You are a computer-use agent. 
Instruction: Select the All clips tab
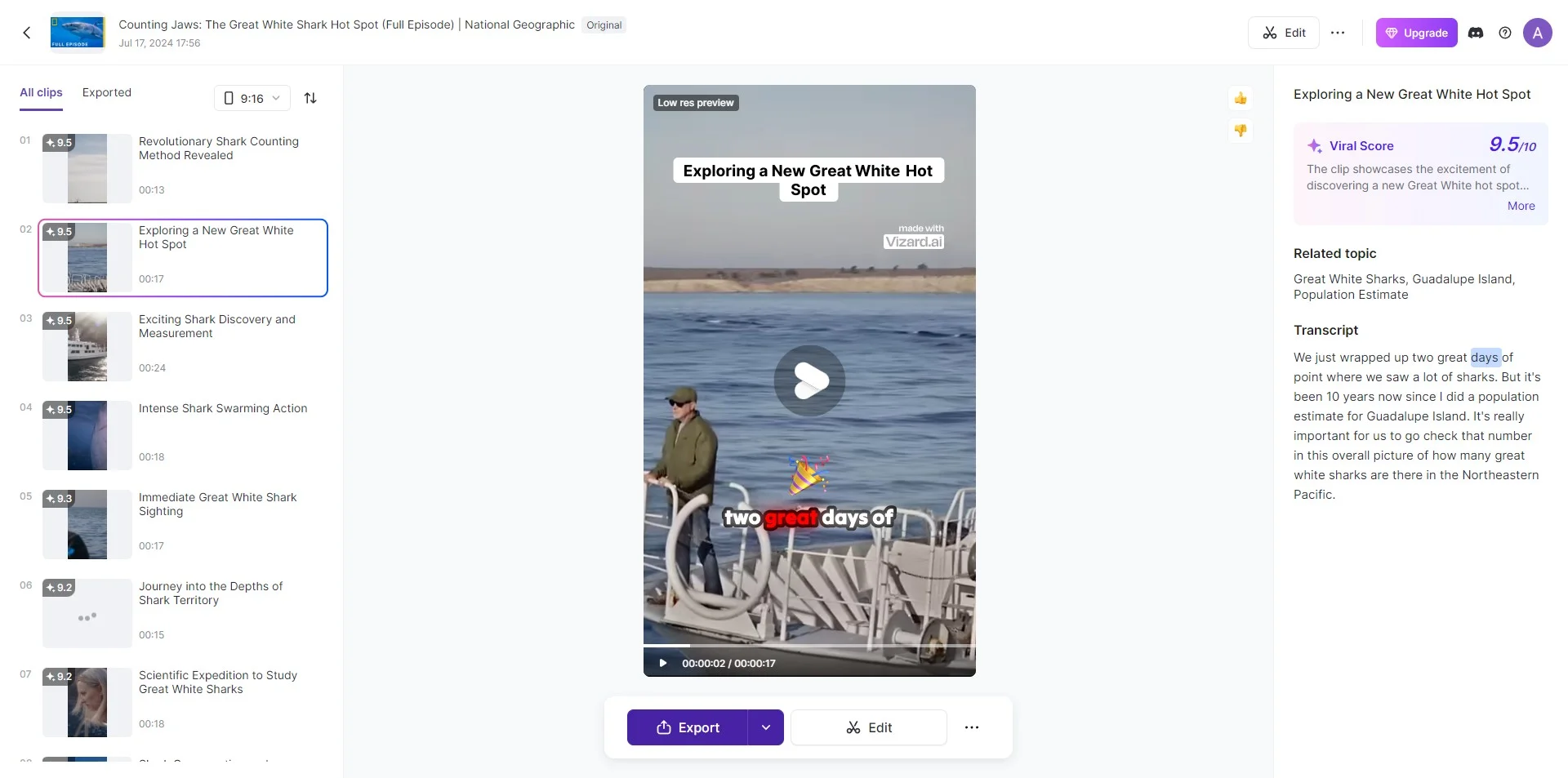coord(41,92)
